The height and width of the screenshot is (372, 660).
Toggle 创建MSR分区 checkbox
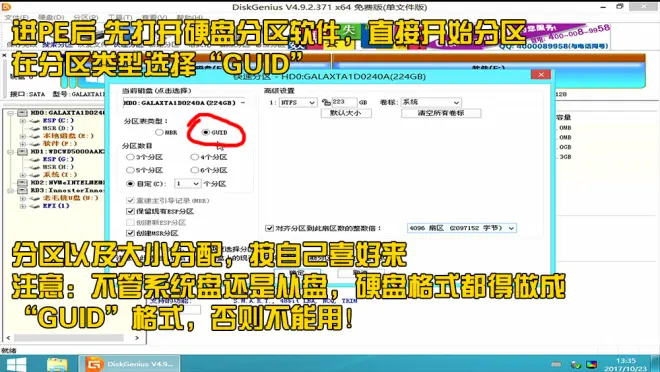pyautogui.click(x=130, y=233)
